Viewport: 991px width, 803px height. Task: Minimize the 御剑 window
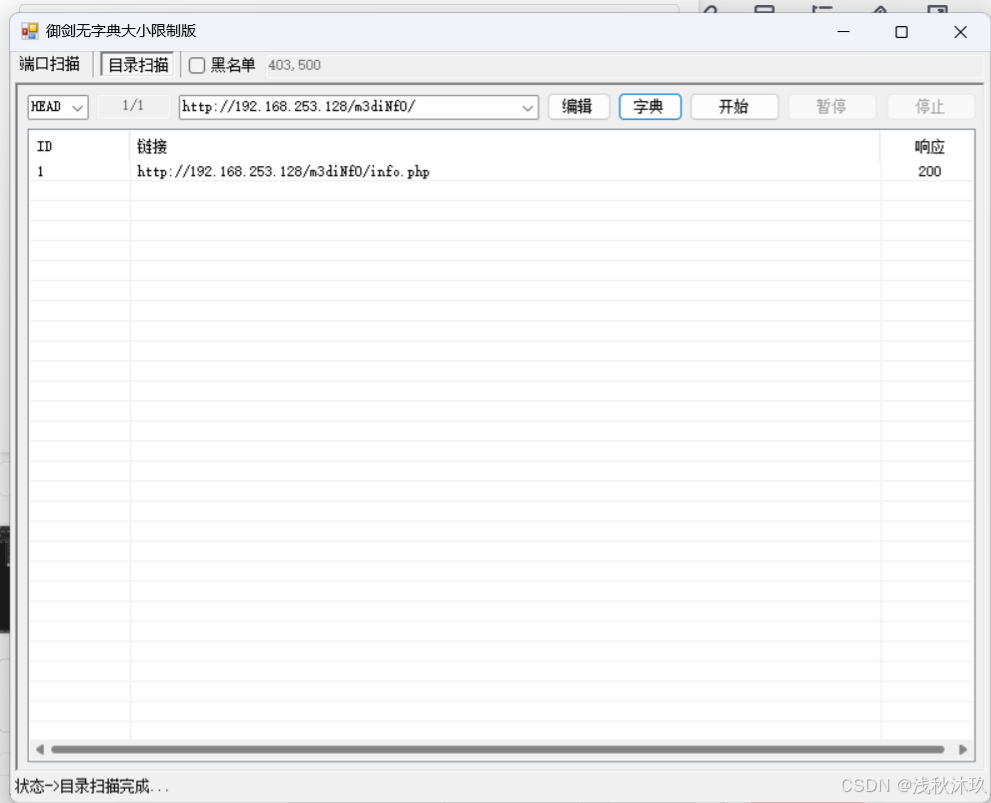(843, 32)
